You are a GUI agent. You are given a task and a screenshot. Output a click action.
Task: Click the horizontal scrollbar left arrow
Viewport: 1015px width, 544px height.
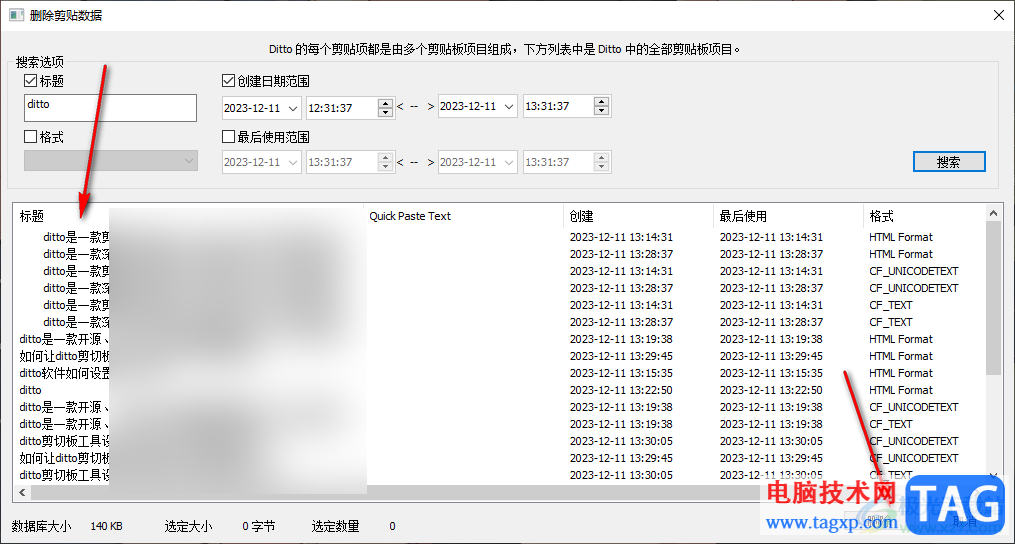(x=21, y=493)
